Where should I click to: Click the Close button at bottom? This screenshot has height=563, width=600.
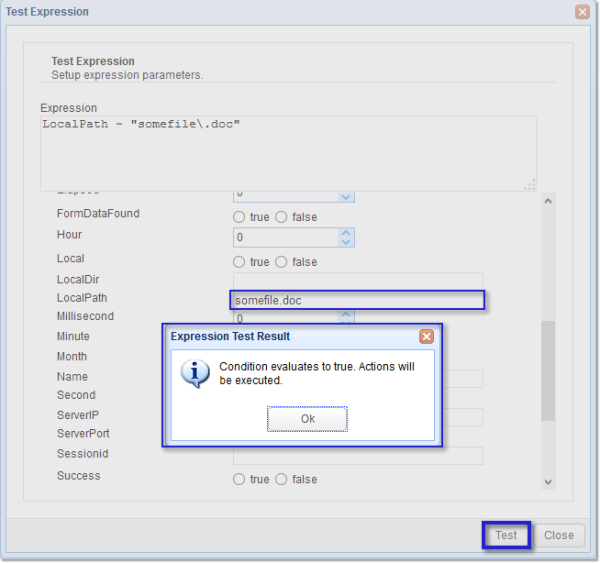559,535
